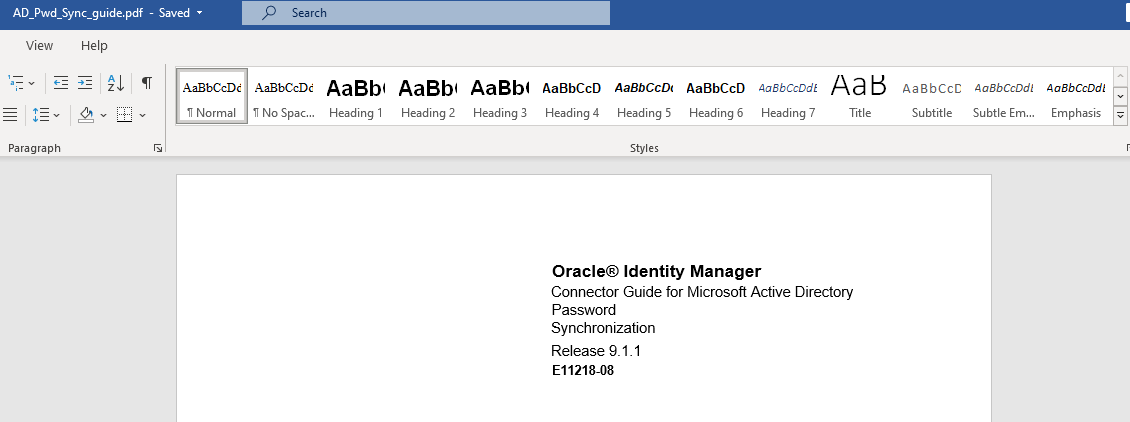The width and height of the screenshot is (1130, 422).
Task: Apply the Heading 5 style
Action: click(x=644, y=96)
